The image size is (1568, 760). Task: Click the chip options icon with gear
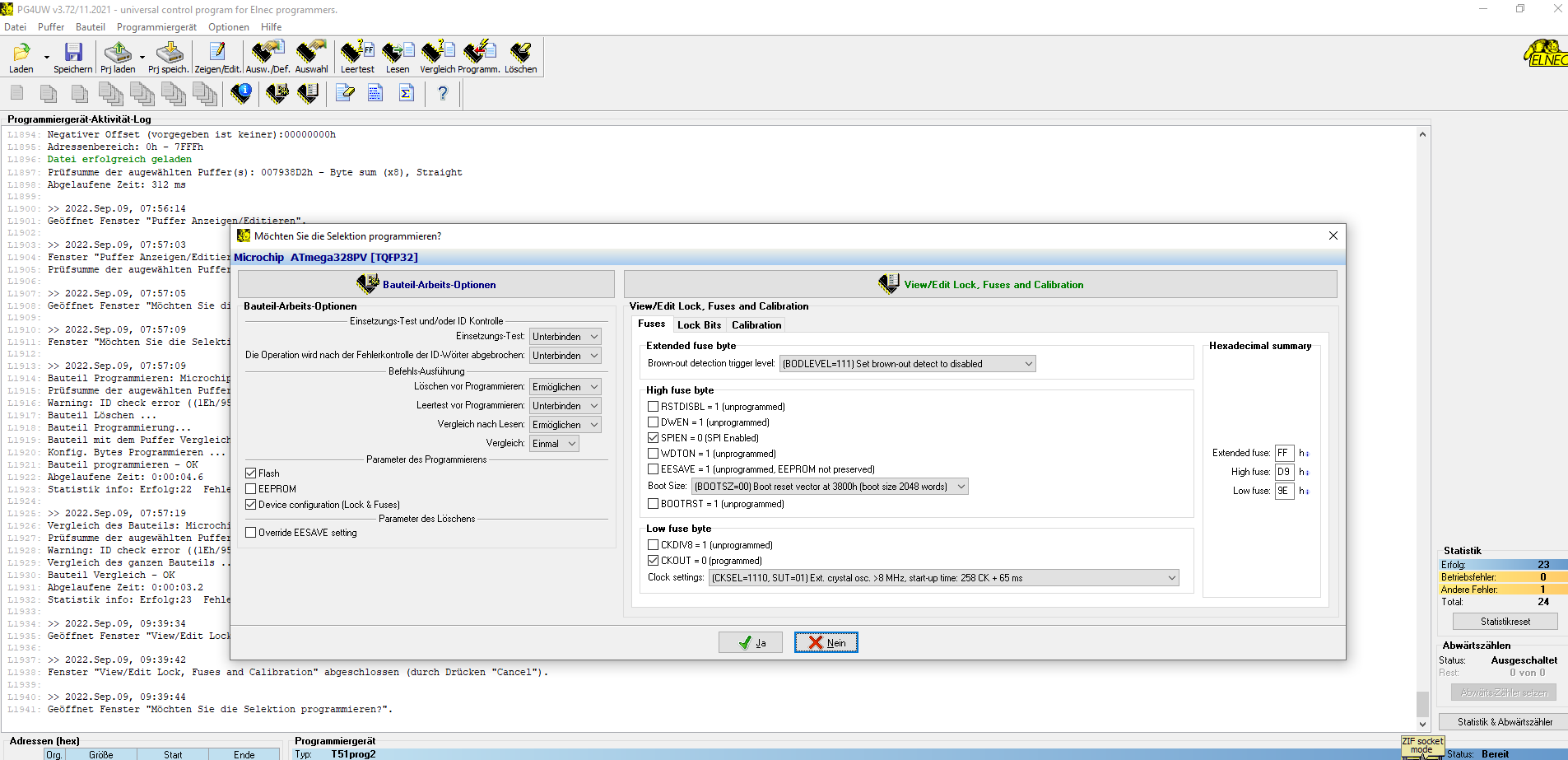click(x=277, y=93)
